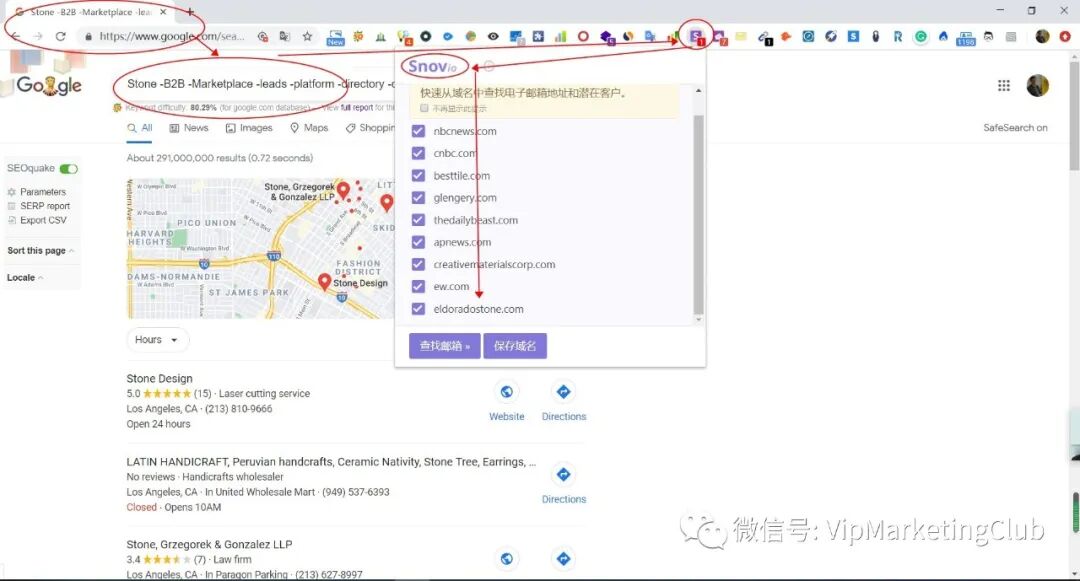
Task: Open the Grammarly green G extension
Action: (921, 36)
